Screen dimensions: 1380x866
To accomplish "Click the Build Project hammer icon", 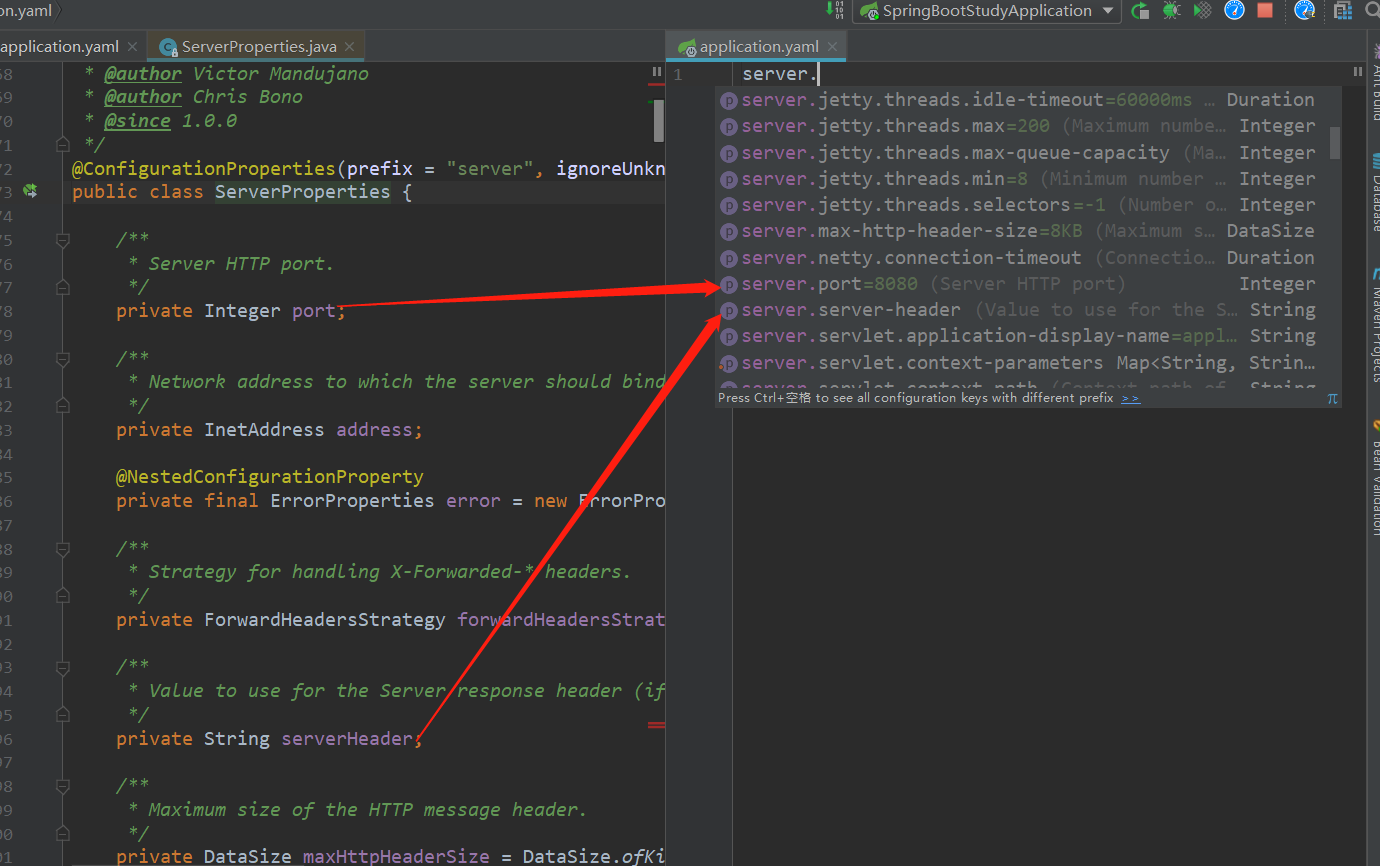I will [x=835, y=10].
